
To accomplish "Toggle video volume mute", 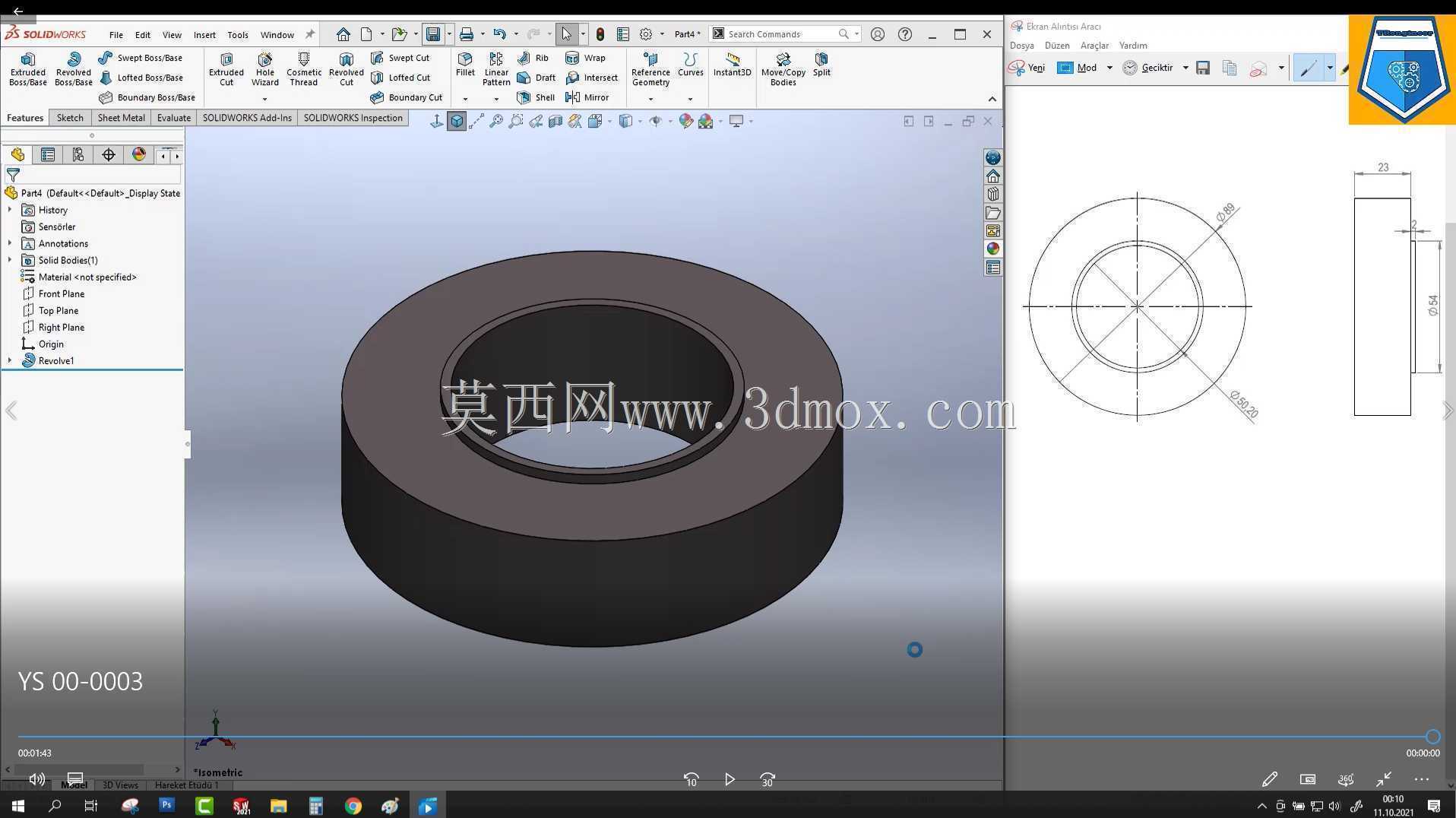I will coord(36,779).
